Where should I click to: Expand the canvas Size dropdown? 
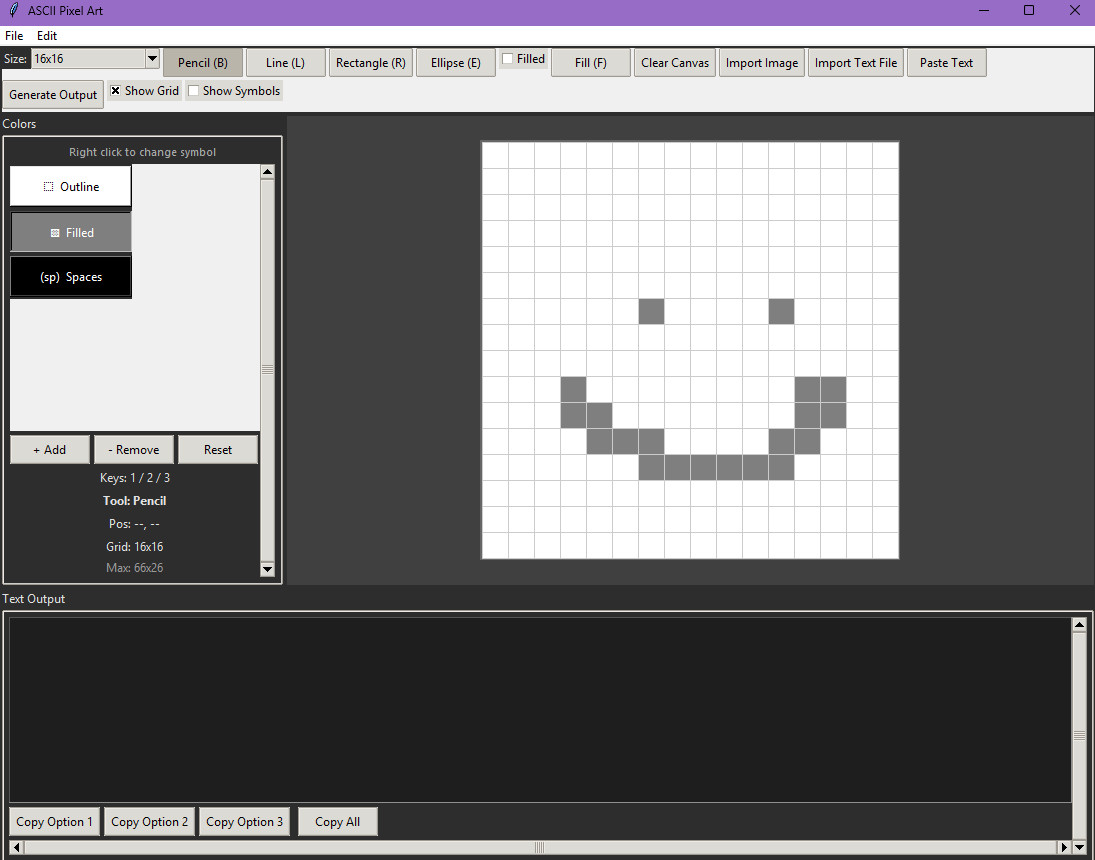click(152, 59)
